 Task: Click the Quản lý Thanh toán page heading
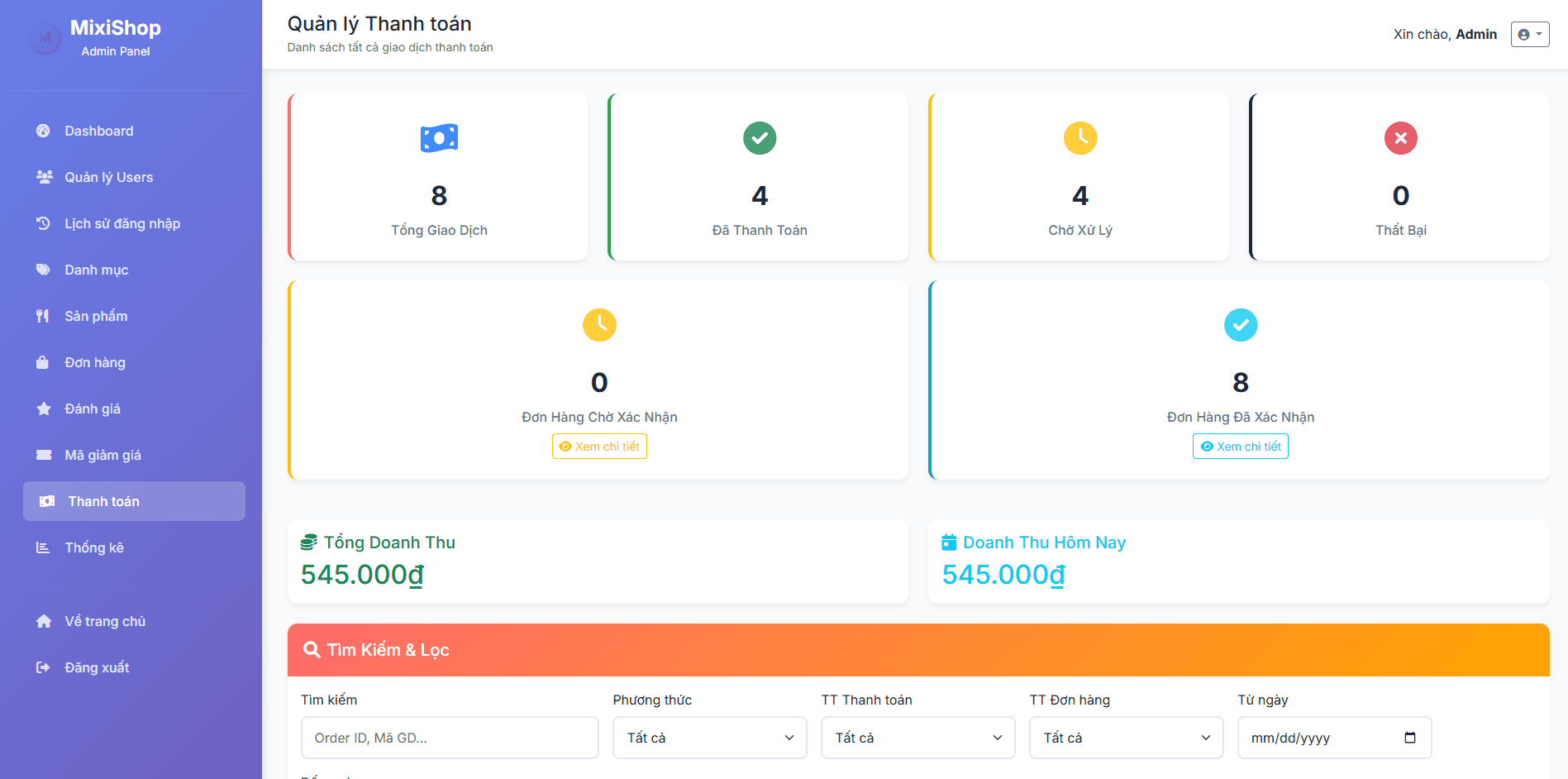coord(379,24)
